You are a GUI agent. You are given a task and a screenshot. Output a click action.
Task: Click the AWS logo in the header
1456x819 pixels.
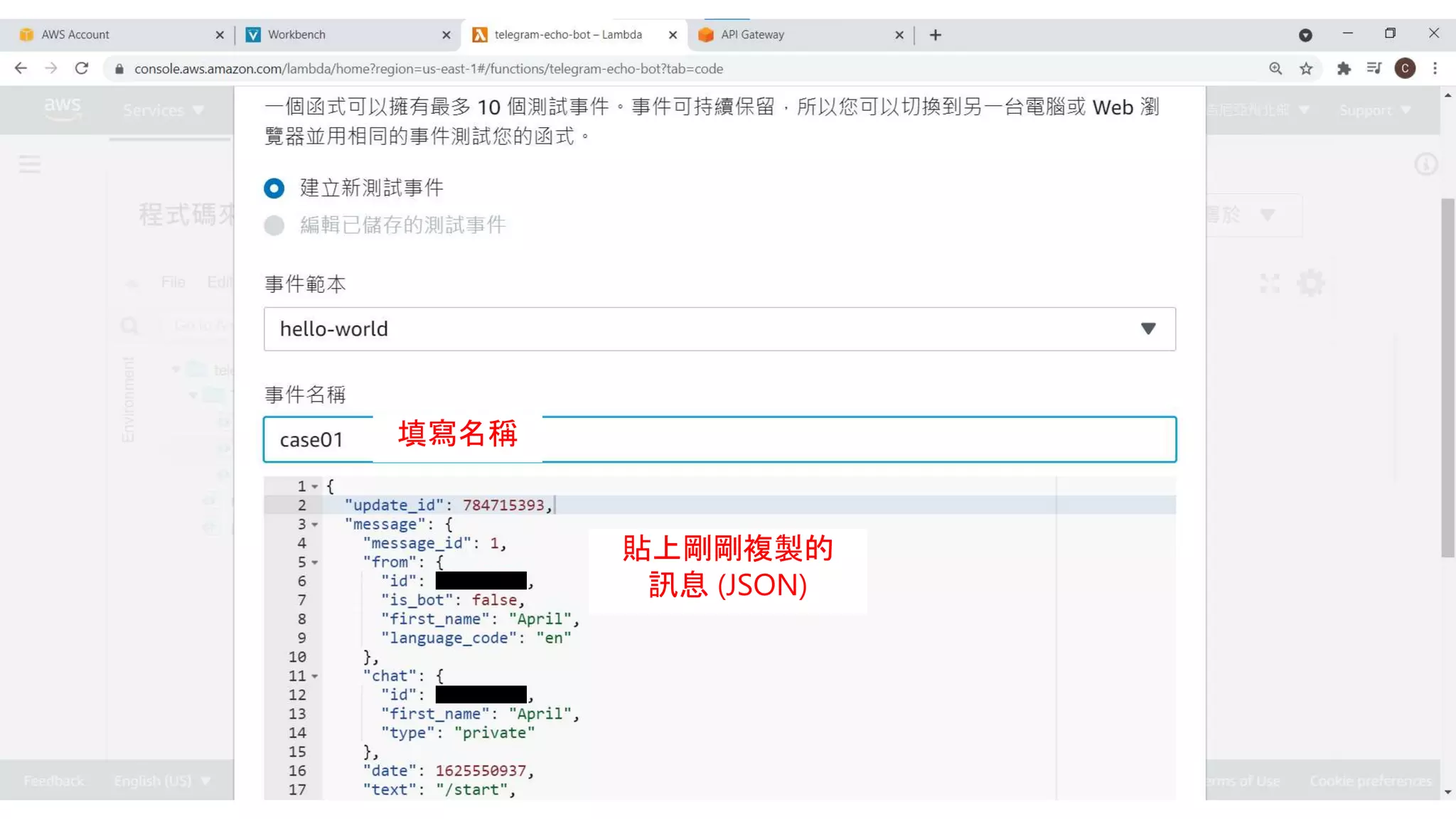(x=63, y=109)
